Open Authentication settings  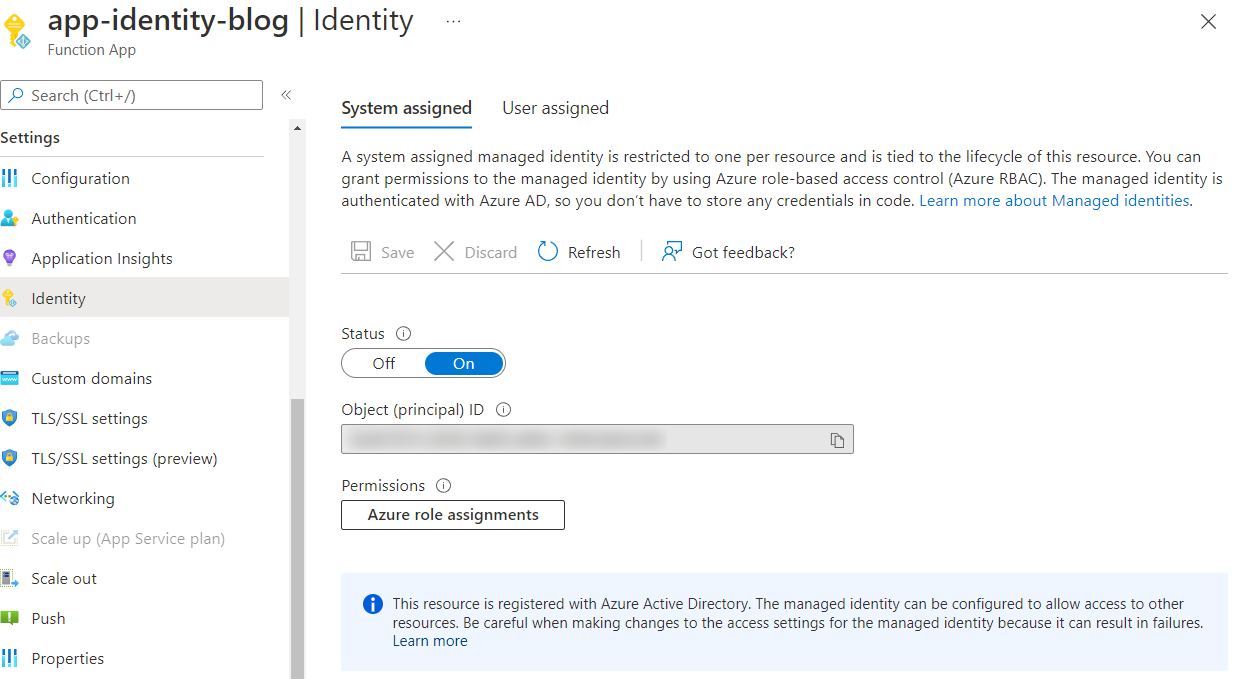(x=84, y=218)
